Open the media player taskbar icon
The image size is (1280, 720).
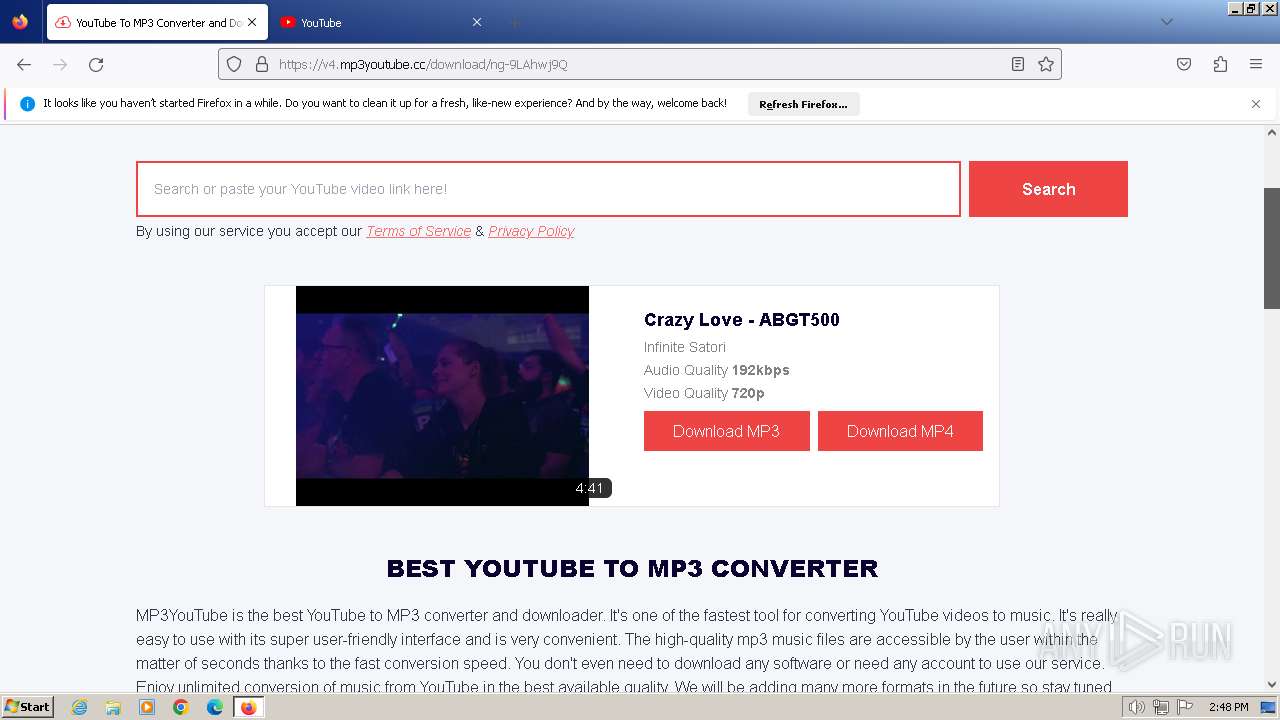pyautogui.click(x=147, y=707)
